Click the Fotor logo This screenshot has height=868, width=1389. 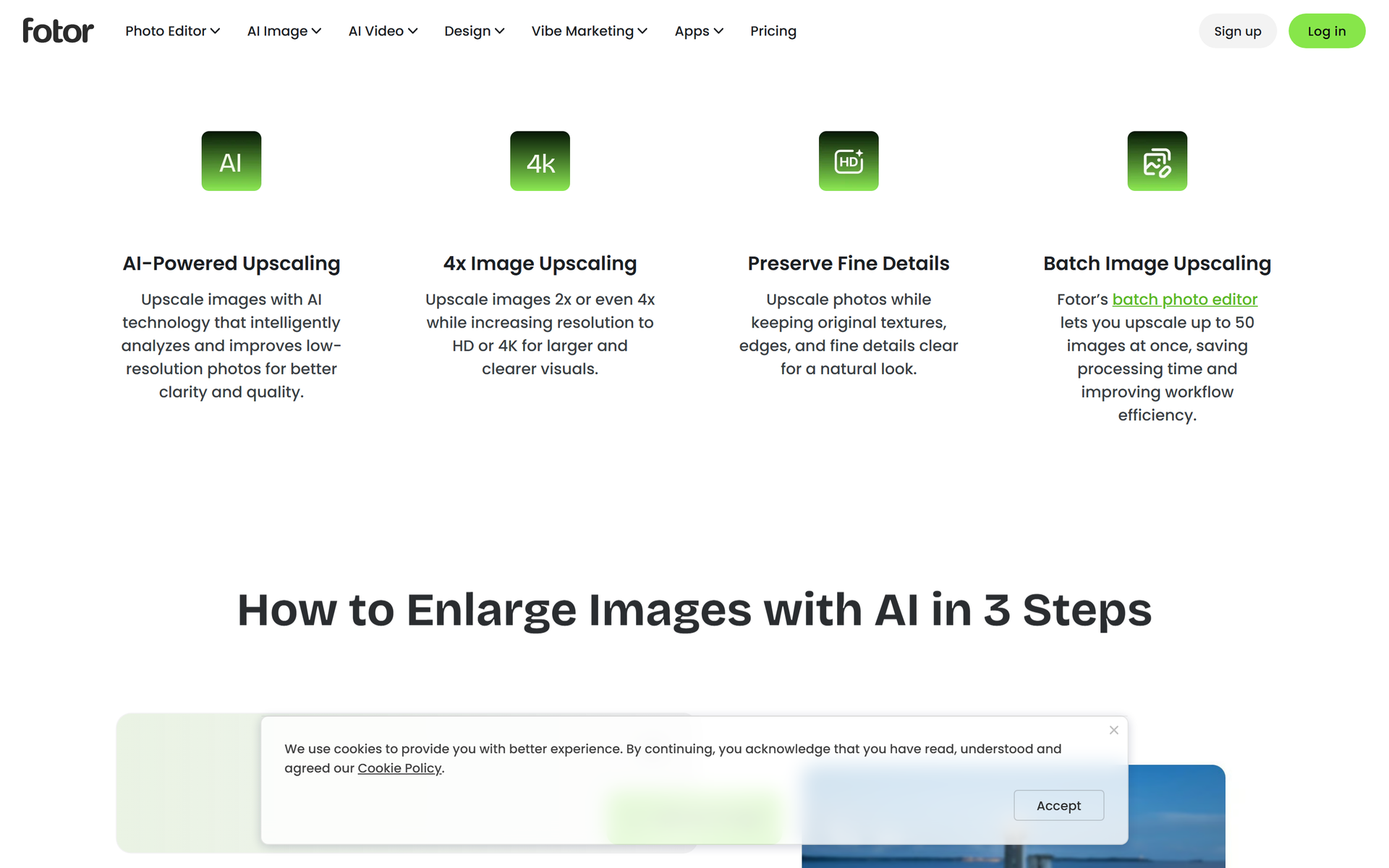pos(58,30)
